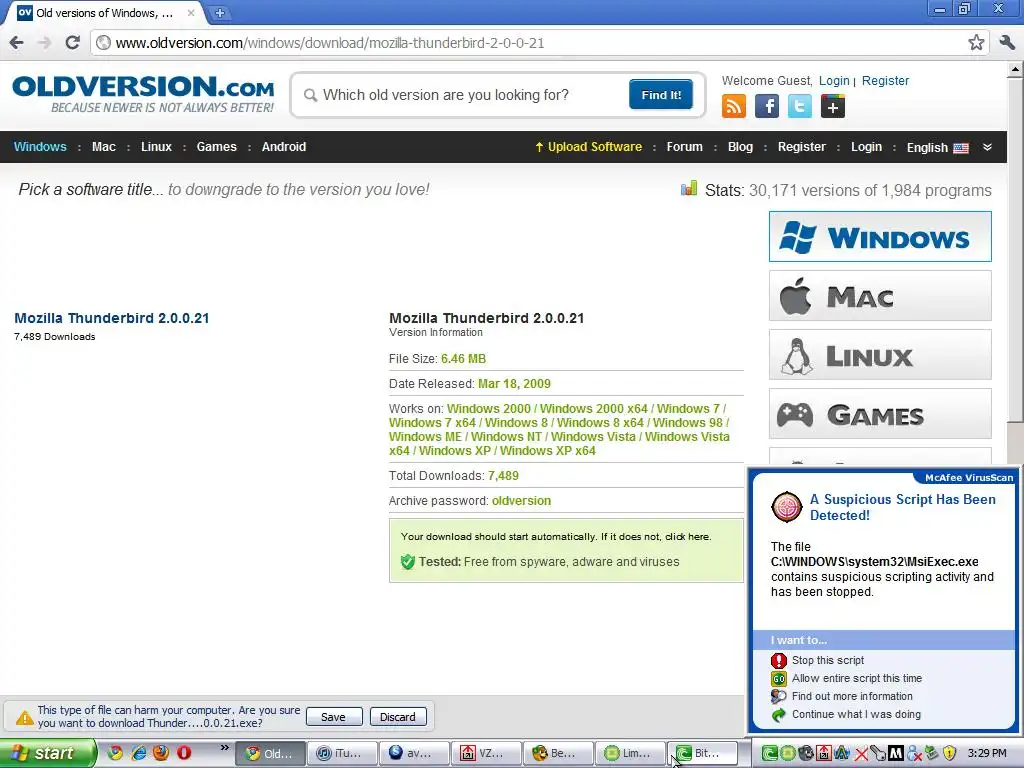Click the green arrow Continue icon
1024x768 pixels.
[778, 714]
